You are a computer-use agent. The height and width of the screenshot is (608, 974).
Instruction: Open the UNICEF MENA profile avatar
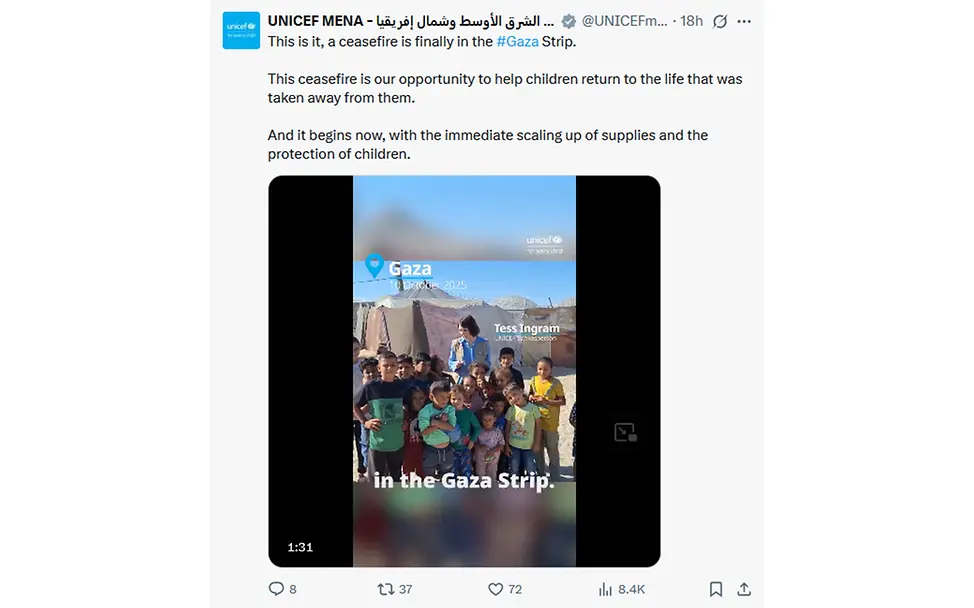click(x=241, y=30)
